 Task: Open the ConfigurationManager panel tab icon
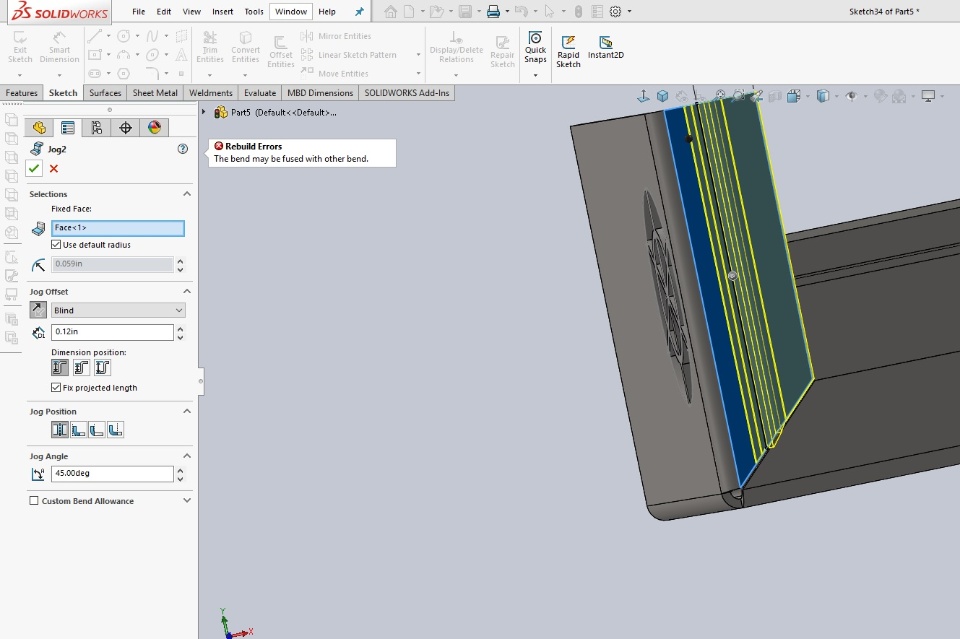pos(96,127)
